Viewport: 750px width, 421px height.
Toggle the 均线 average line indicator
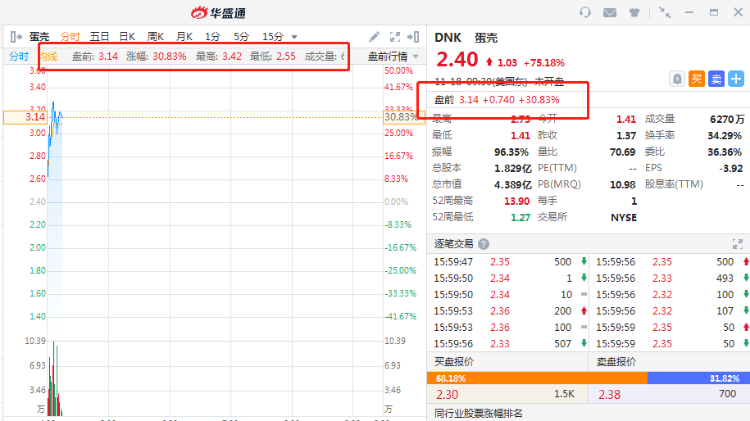(48, 56)
